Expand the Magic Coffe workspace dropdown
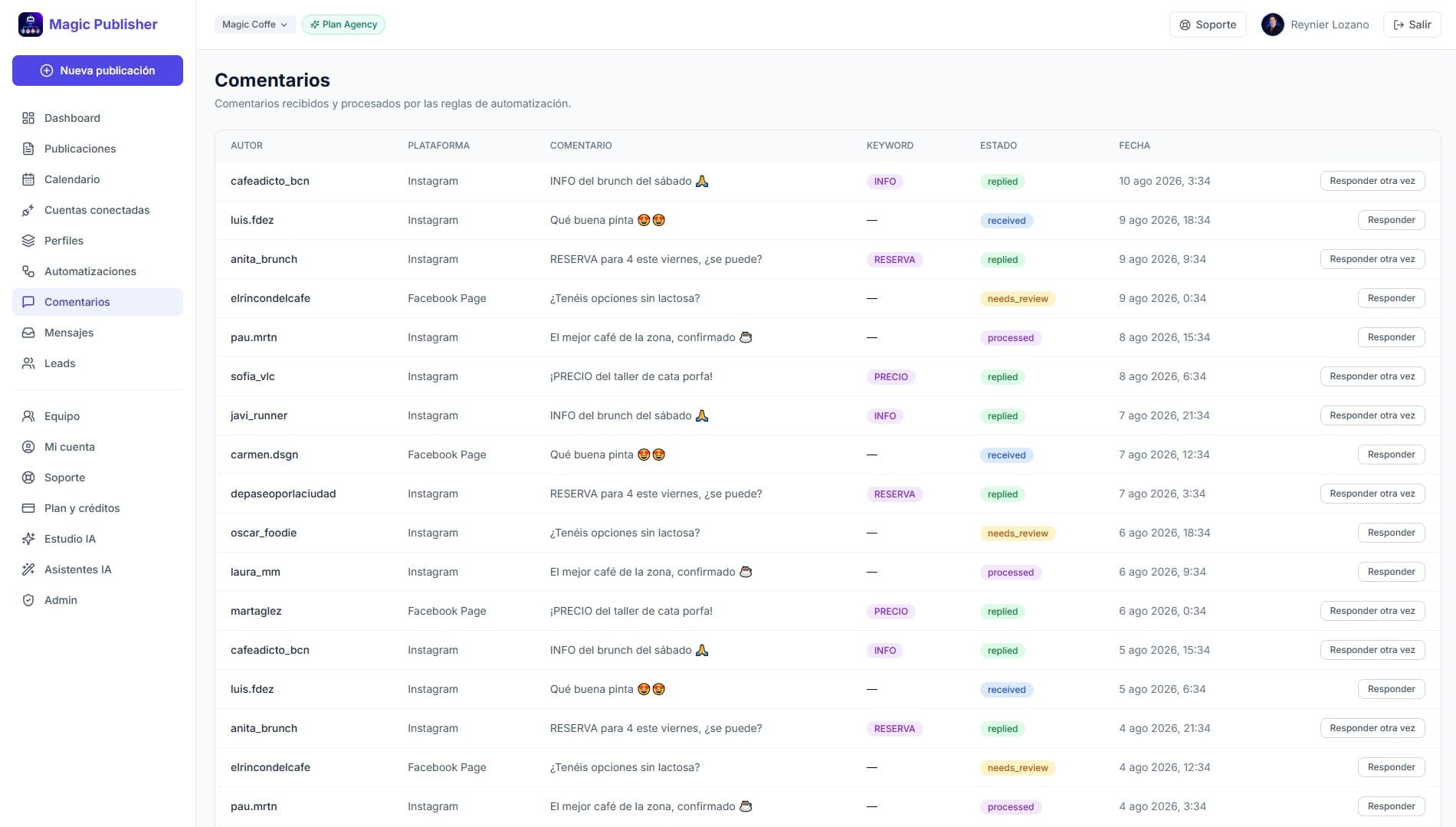Screen dimensions: 1456x827 coord(254,25)
